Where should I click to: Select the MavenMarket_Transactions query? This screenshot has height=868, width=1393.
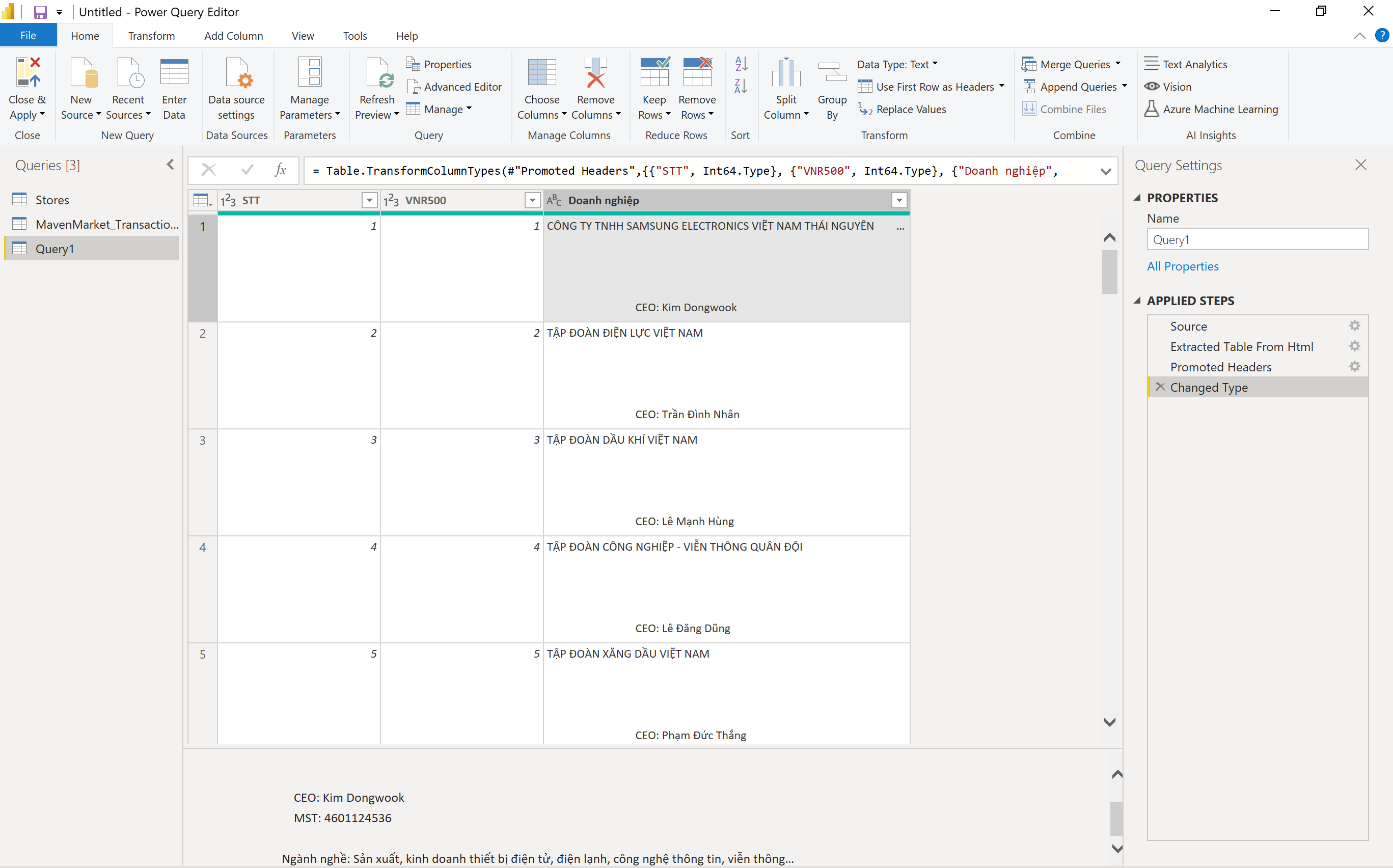pyautogui.click(x=92, y=225)
